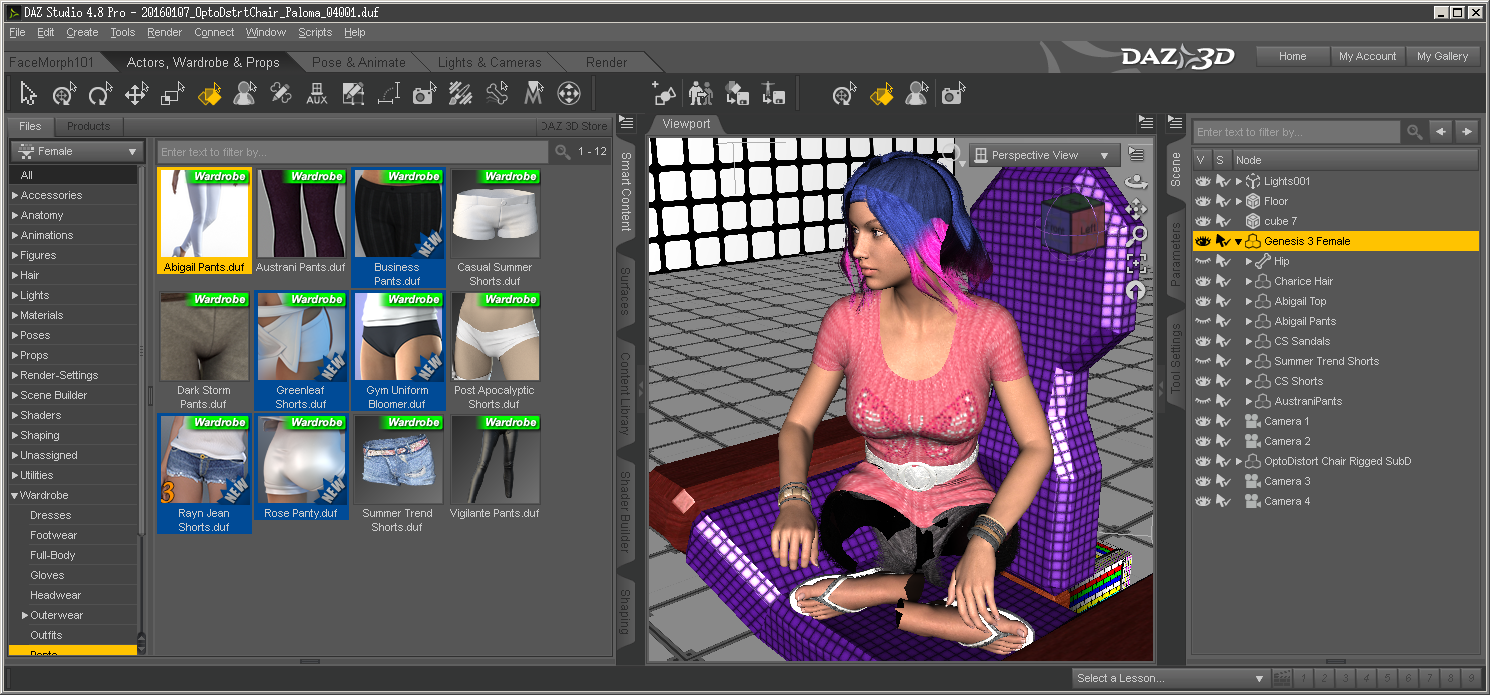
Task: Click the reset view up-arrow control
Action: coord(1136,290)
